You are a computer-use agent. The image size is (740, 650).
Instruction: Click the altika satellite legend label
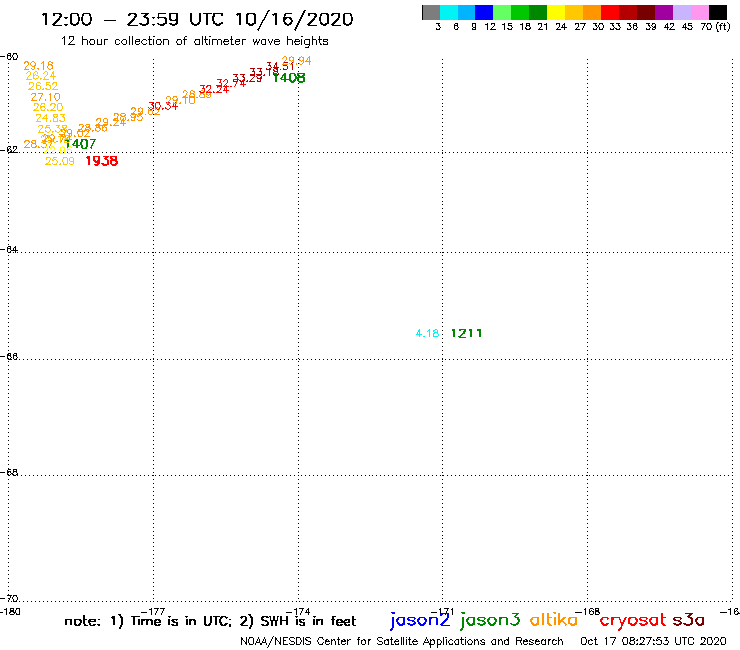tap(554, 620)
